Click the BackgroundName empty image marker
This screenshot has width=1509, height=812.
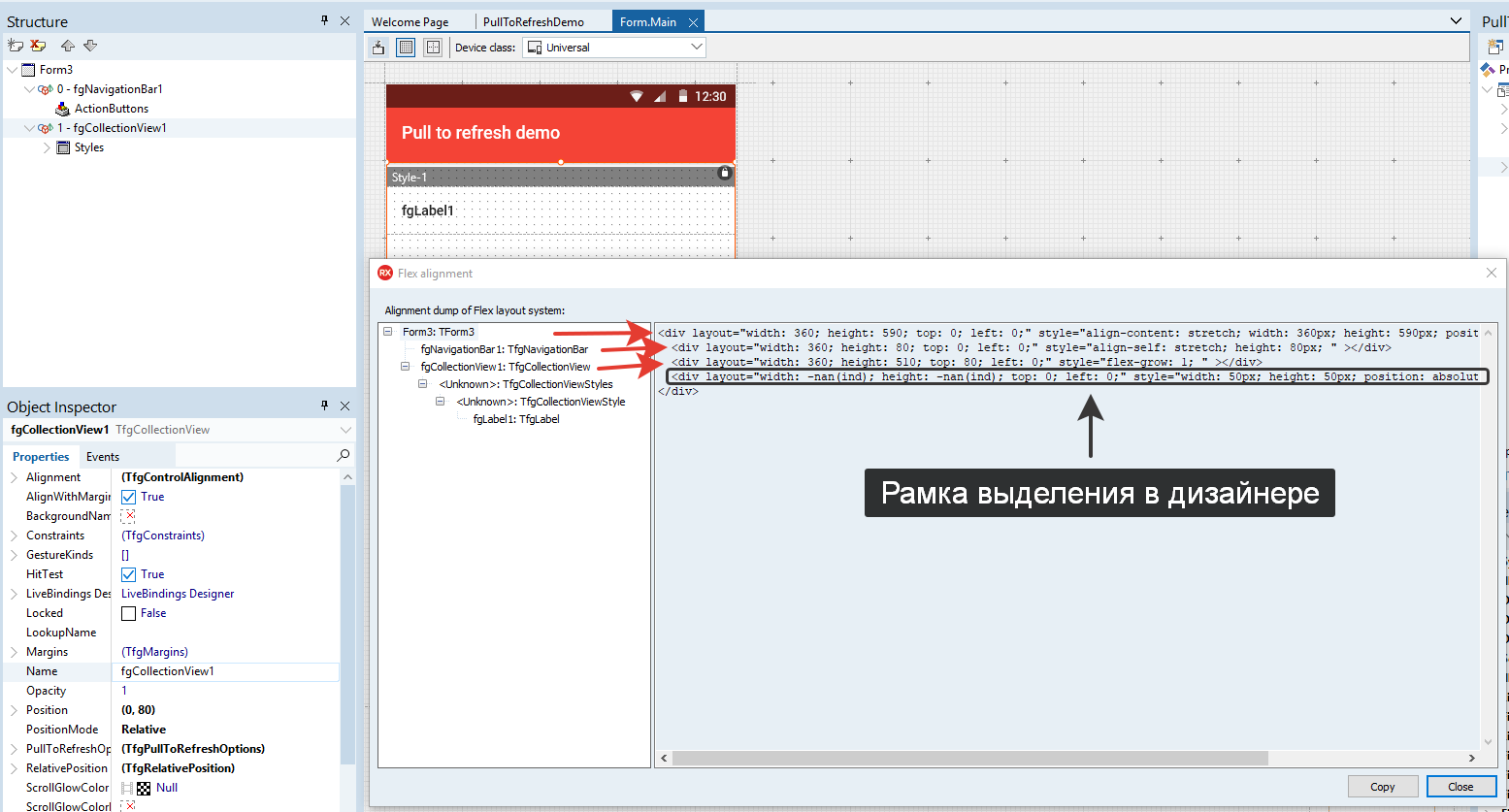coord(128,516)
